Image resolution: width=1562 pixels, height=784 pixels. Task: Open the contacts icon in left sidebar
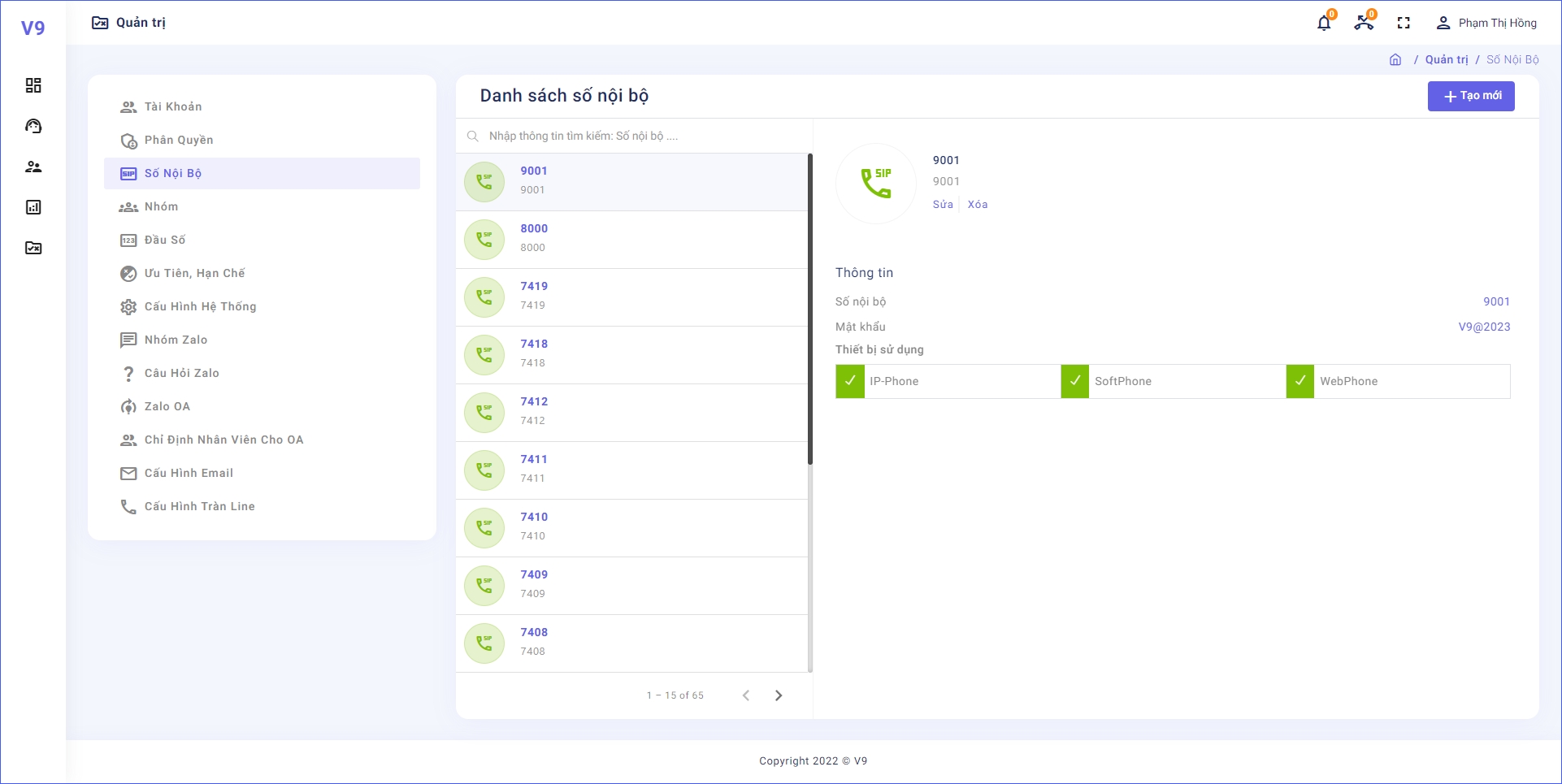tap(33, 167)
